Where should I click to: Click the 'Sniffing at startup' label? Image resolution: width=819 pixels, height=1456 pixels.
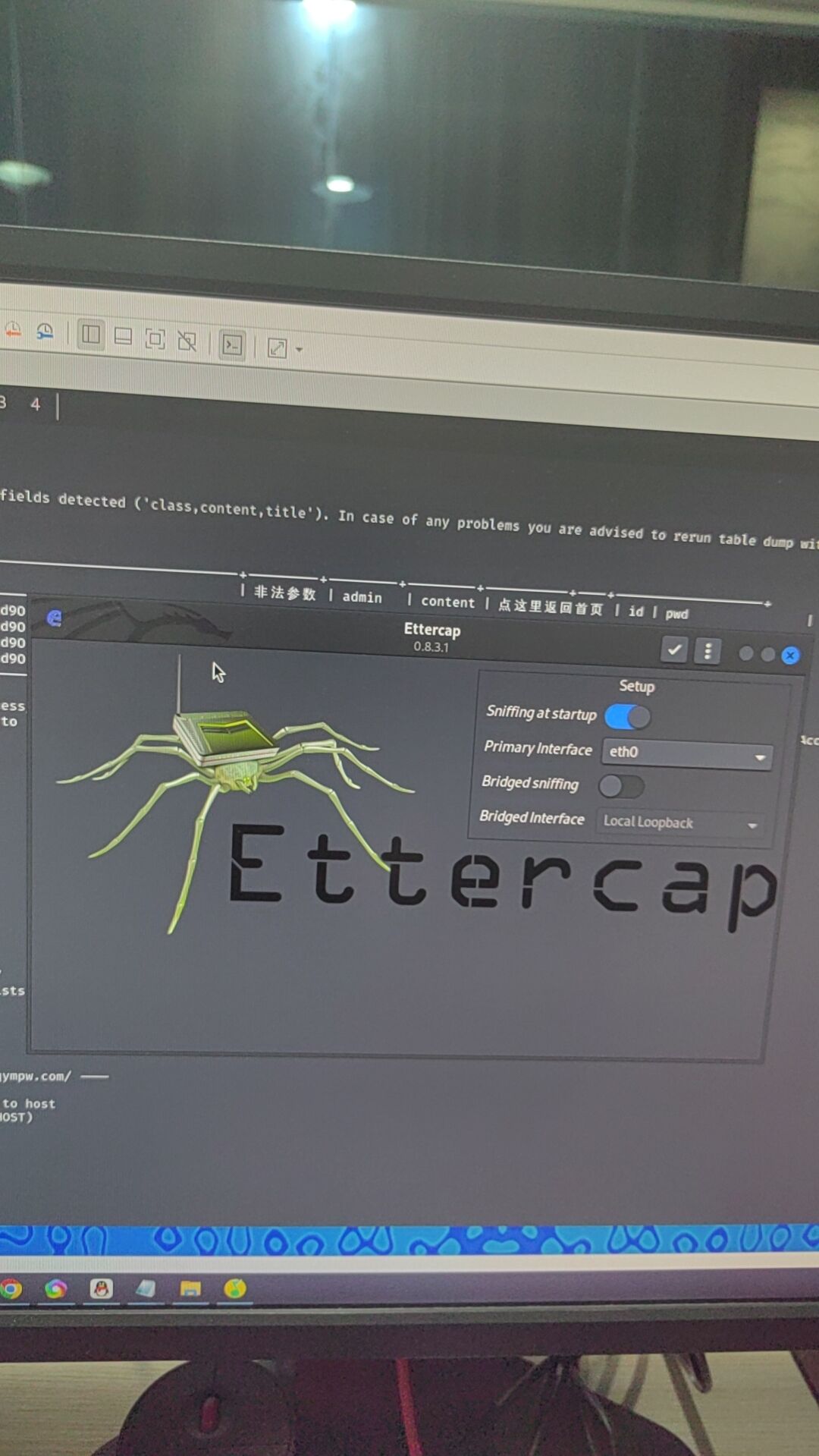(541, 713)
